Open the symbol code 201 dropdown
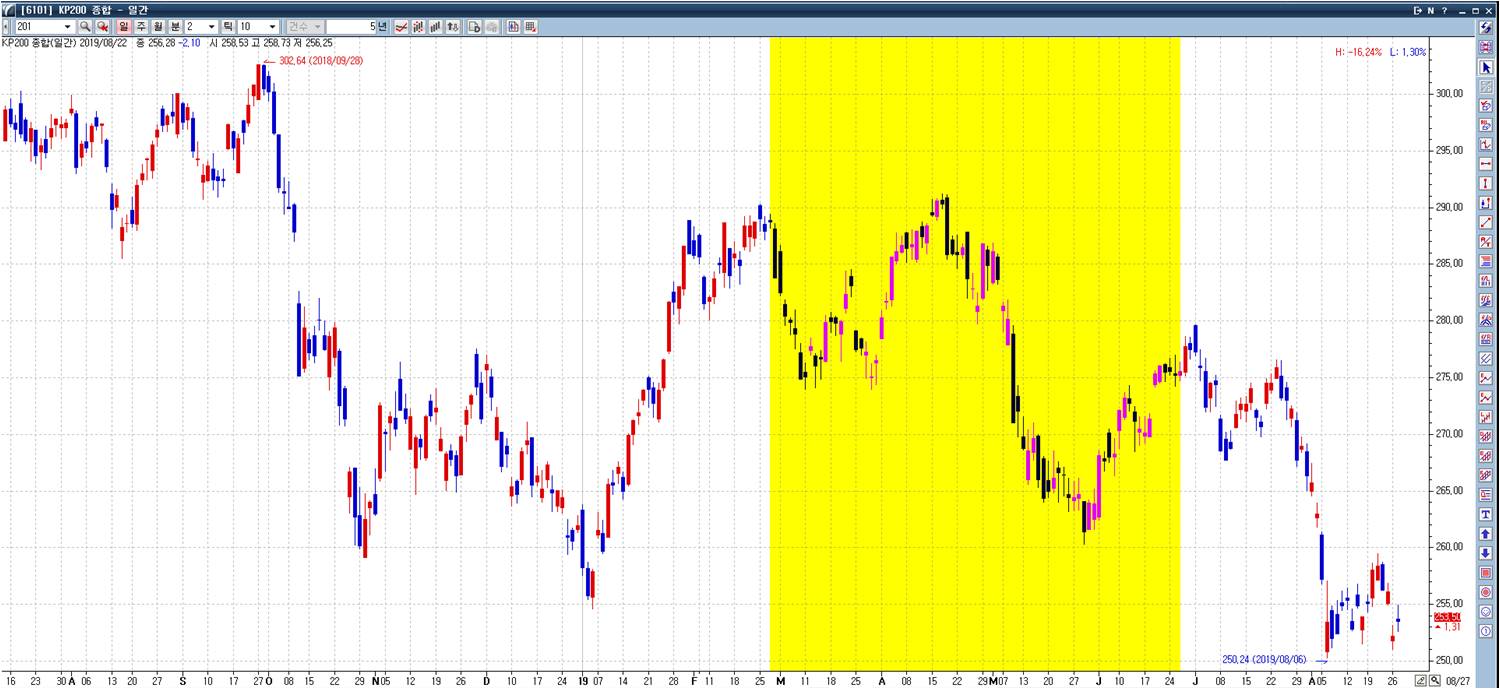The width and height of the screenshot is (1500, 689). click(68, 26)
